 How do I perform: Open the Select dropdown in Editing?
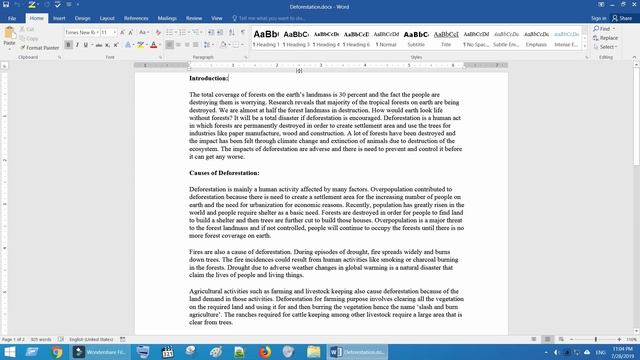point(605,47)
